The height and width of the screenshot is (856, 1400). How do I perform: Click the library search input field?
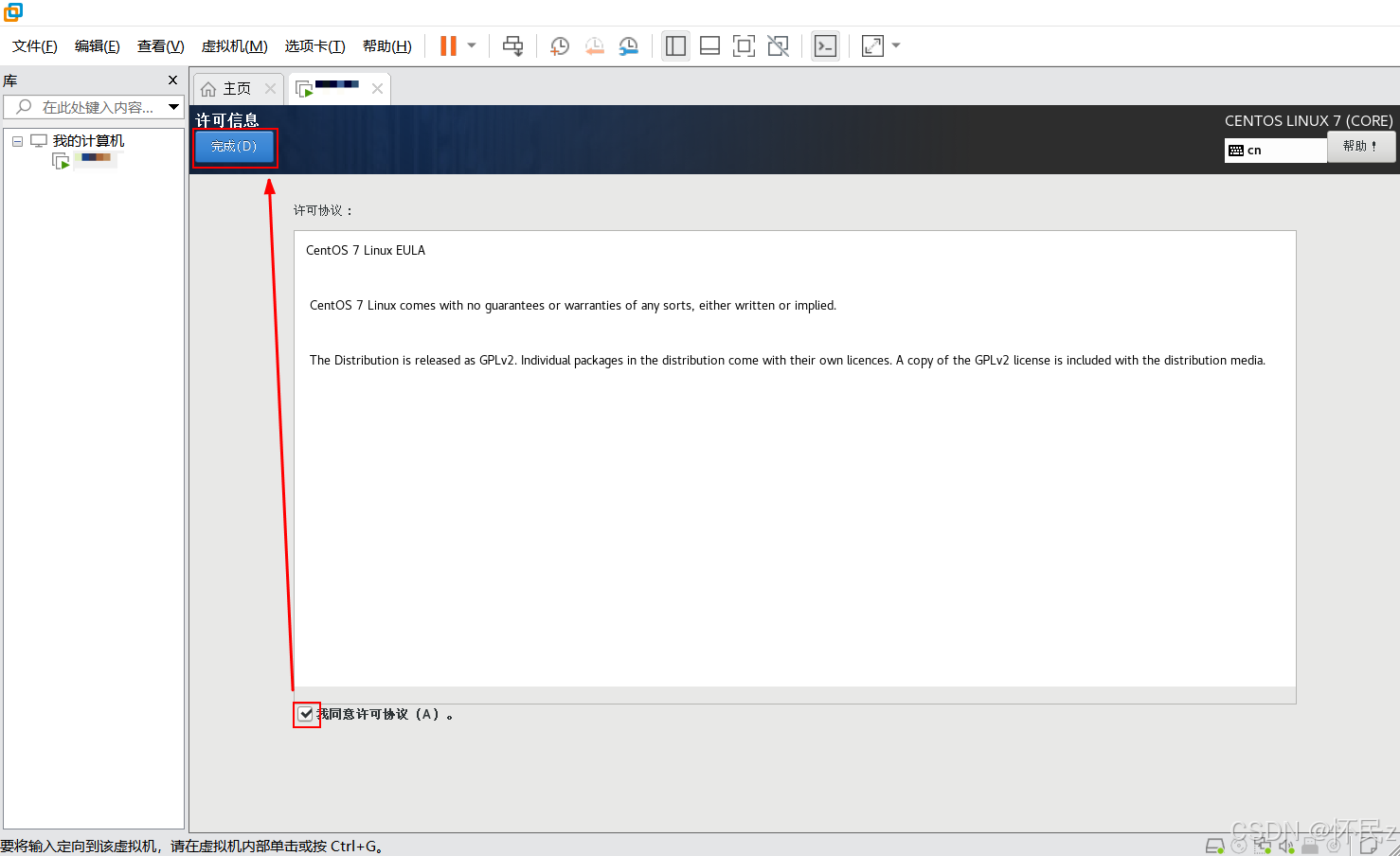(95, 107)
